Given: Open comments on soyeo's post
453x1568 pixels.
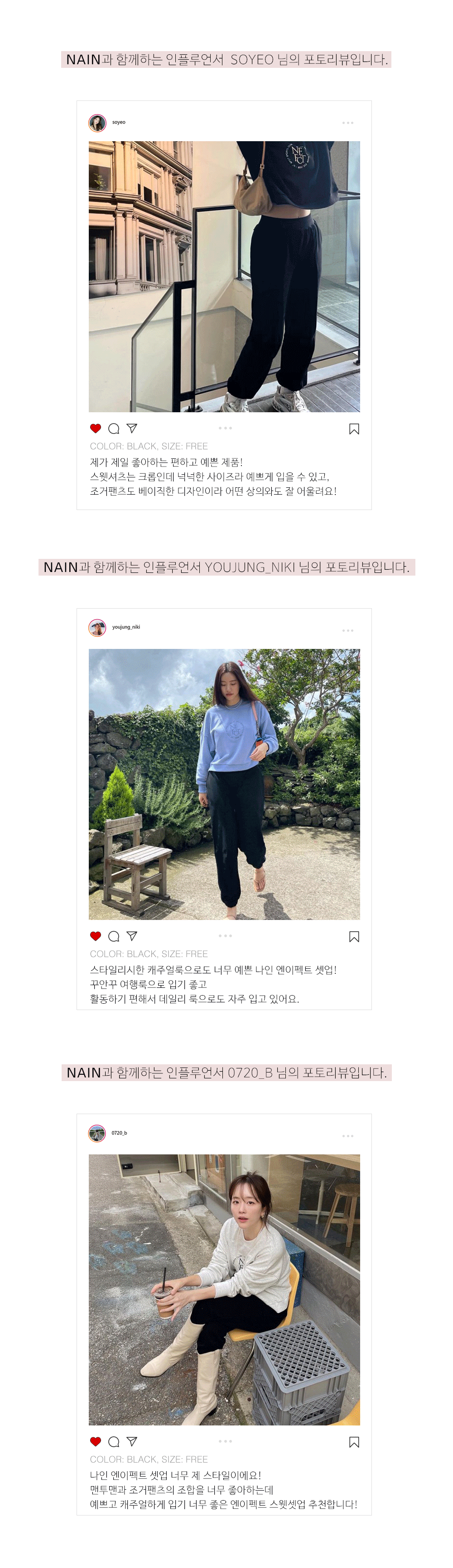Looking at the screenshot, I should (113, 429).
